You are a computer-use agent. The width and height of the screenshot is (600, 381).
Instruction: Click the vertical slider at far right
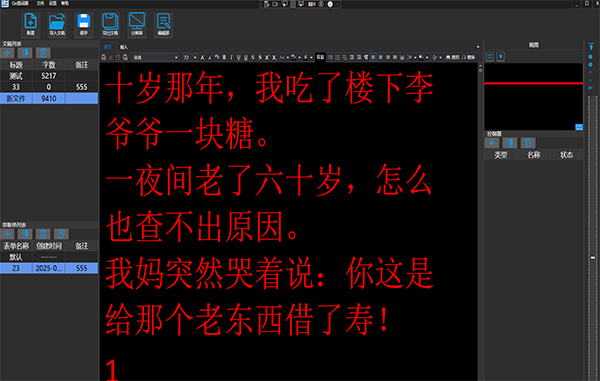[593, 257]
